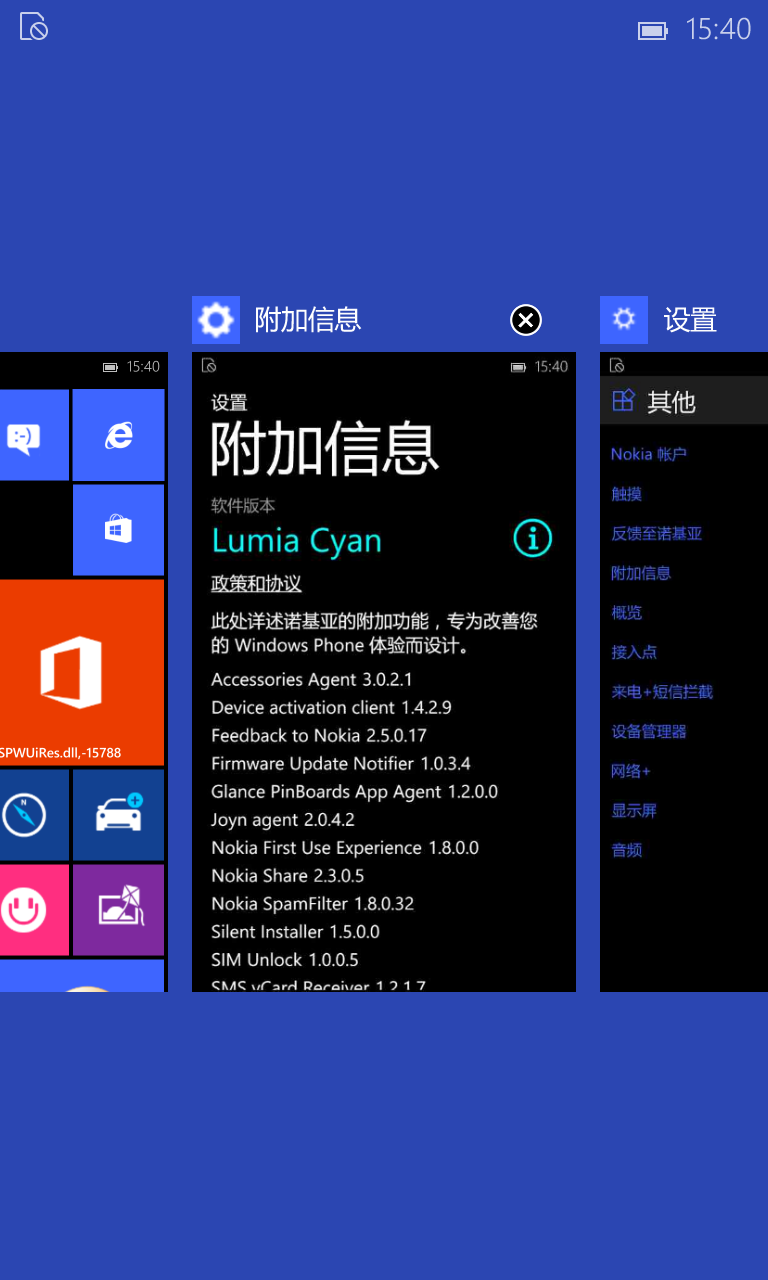Image resolution: width=768 pixels, height=1280 pixels.
Task: Select Joyn agent 2.0.4.2 entry
Action: tap(283, 820)
